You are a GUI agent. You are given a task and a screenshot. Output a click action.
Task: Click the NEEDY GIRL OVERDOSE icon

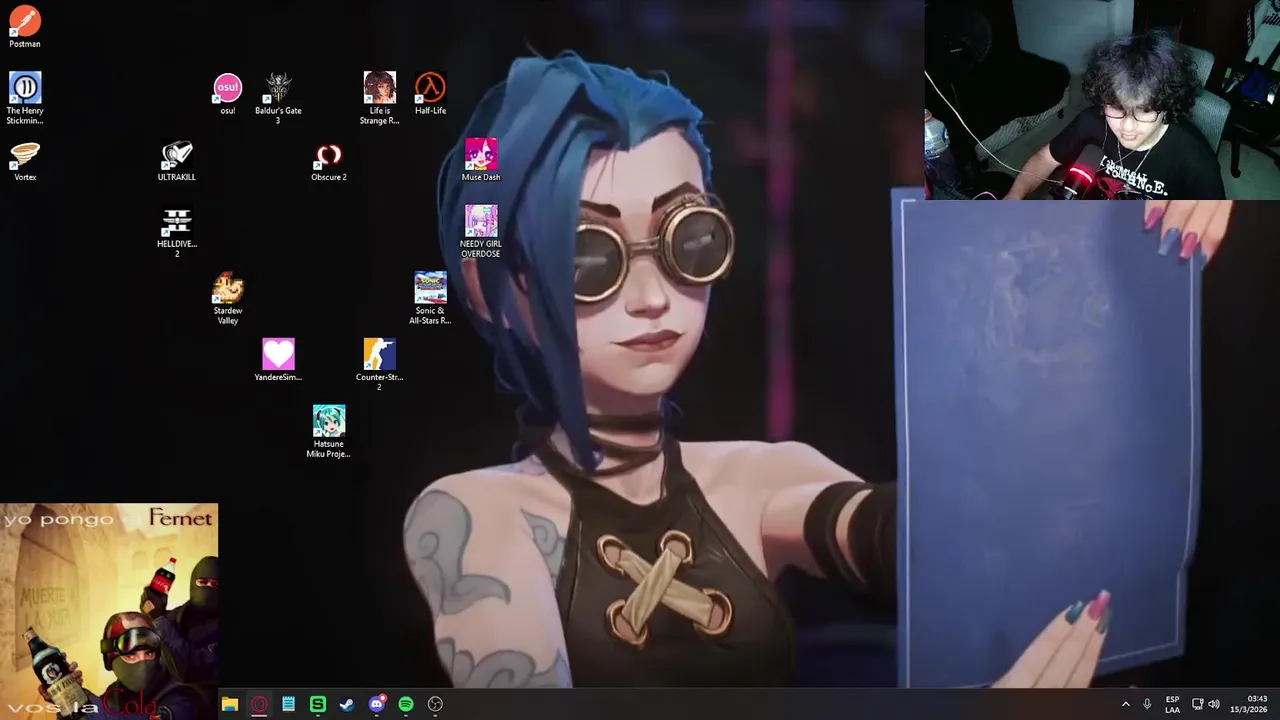coord(480,232)
